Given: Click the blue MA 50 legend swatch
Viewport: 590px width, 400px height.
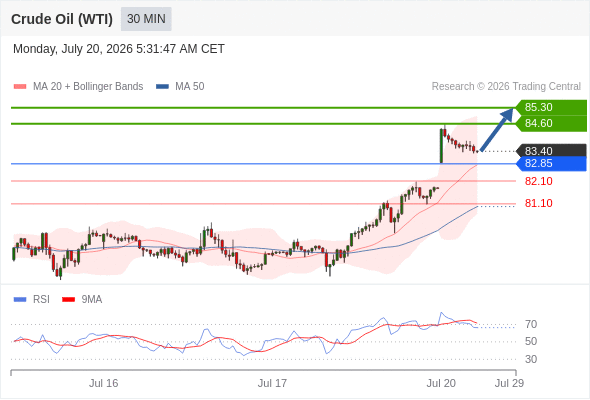Looking at the screenshot, I should click(163, 87).
